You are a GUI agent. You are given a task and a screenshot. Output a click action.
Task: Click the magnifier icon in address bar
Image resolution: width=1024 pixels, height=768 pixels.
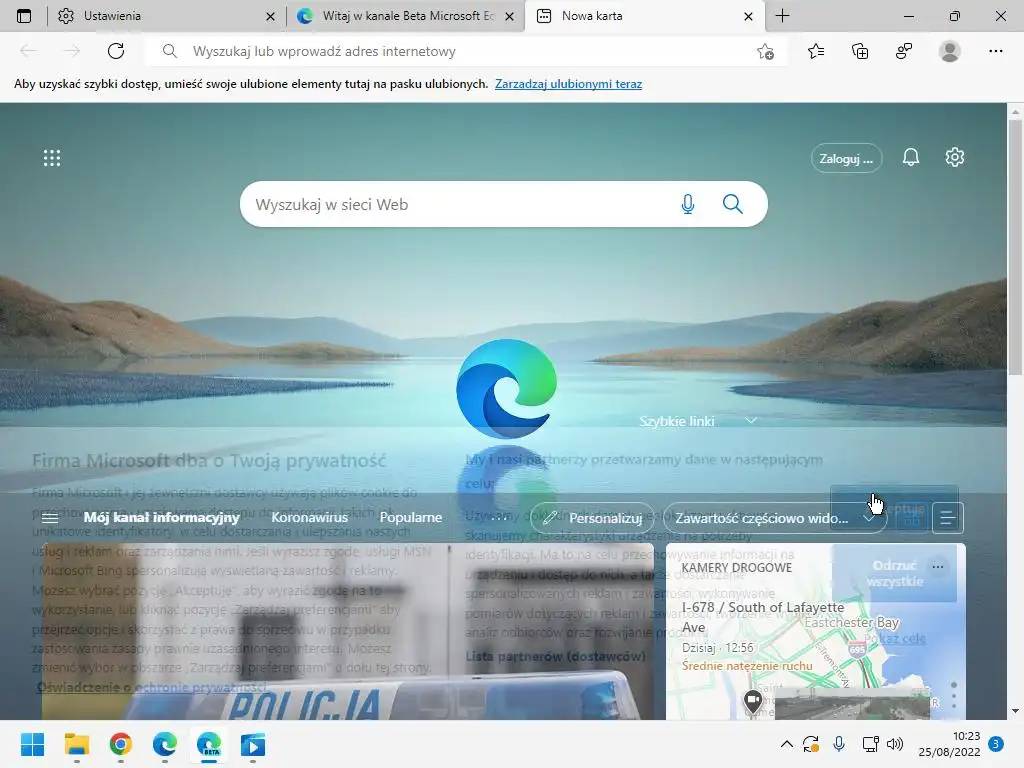coord(170,51)
